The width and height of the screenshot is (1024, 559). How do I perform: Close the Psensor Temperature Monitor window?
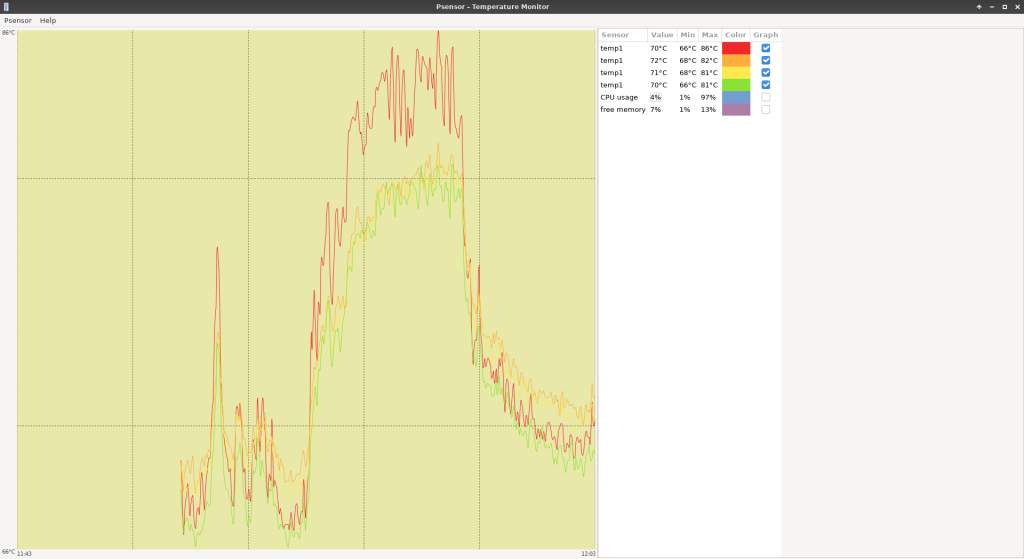[x=1017, y=7]
